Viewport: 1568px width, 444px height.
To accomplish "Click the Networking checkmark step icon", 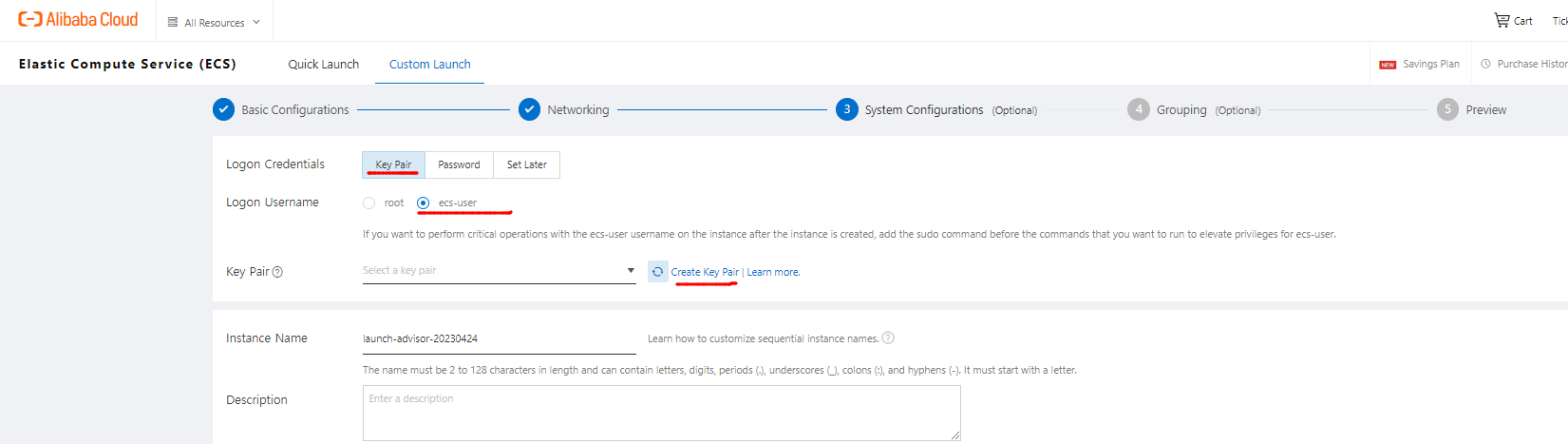I will point(529,109).
